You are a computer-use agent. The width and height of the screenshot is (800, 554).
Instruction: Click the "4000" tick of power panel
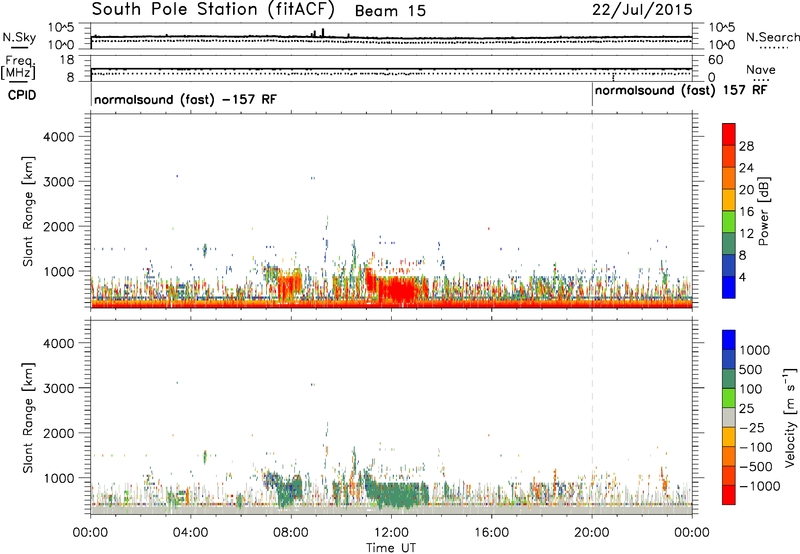58,137
